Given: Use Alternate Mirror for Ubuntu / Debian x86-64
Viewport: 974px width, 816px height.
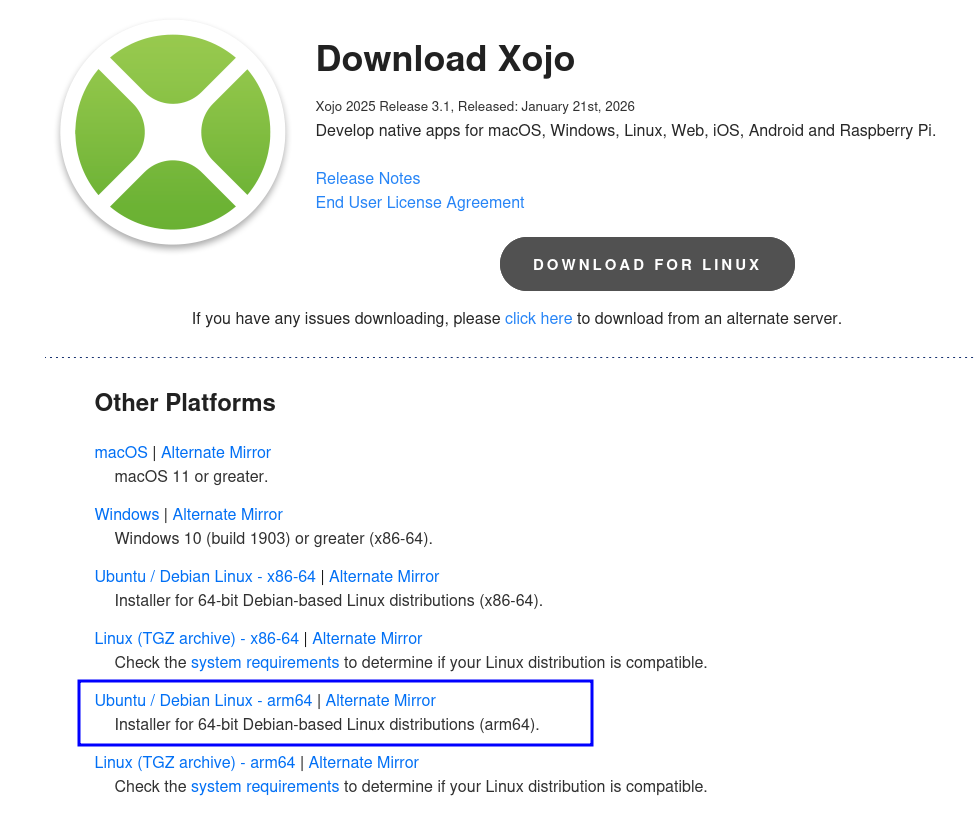Looking at the screenshot, I should pyautogui.click(x=384, y=576).
